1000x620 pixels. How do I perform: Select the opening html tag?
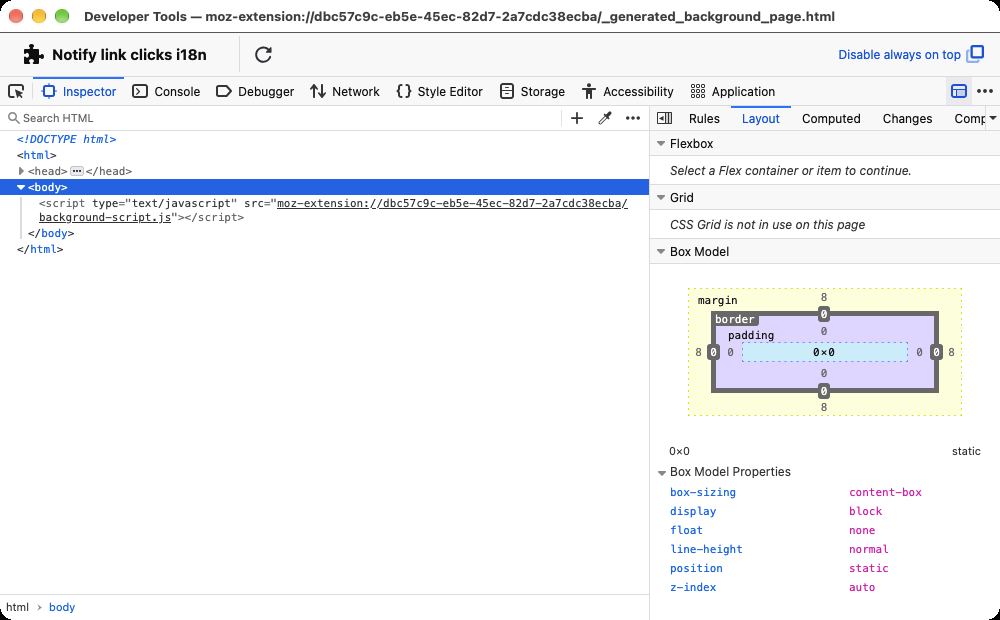(36, 155)
